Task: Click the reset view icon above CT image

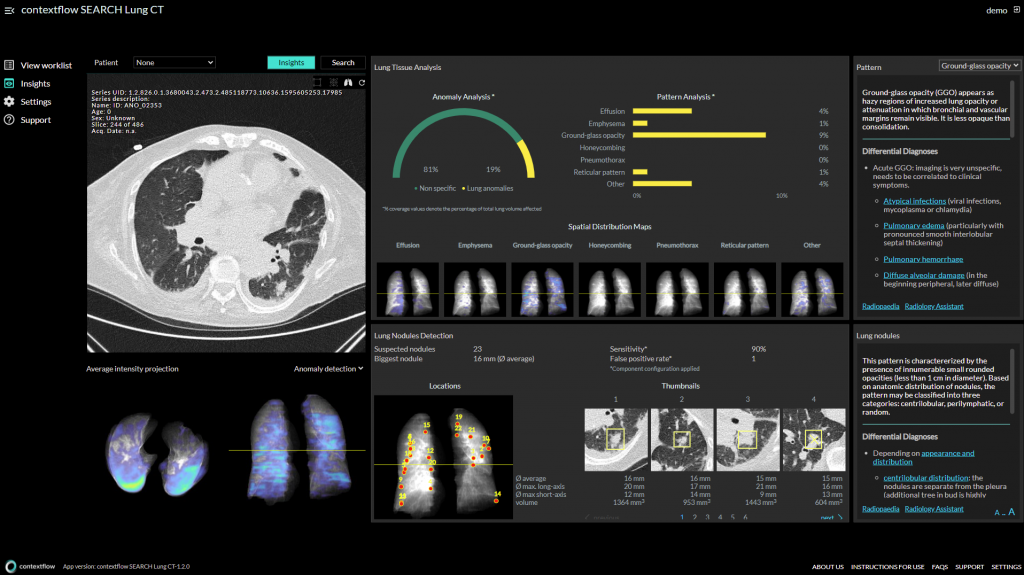Action: click(362, 83)
